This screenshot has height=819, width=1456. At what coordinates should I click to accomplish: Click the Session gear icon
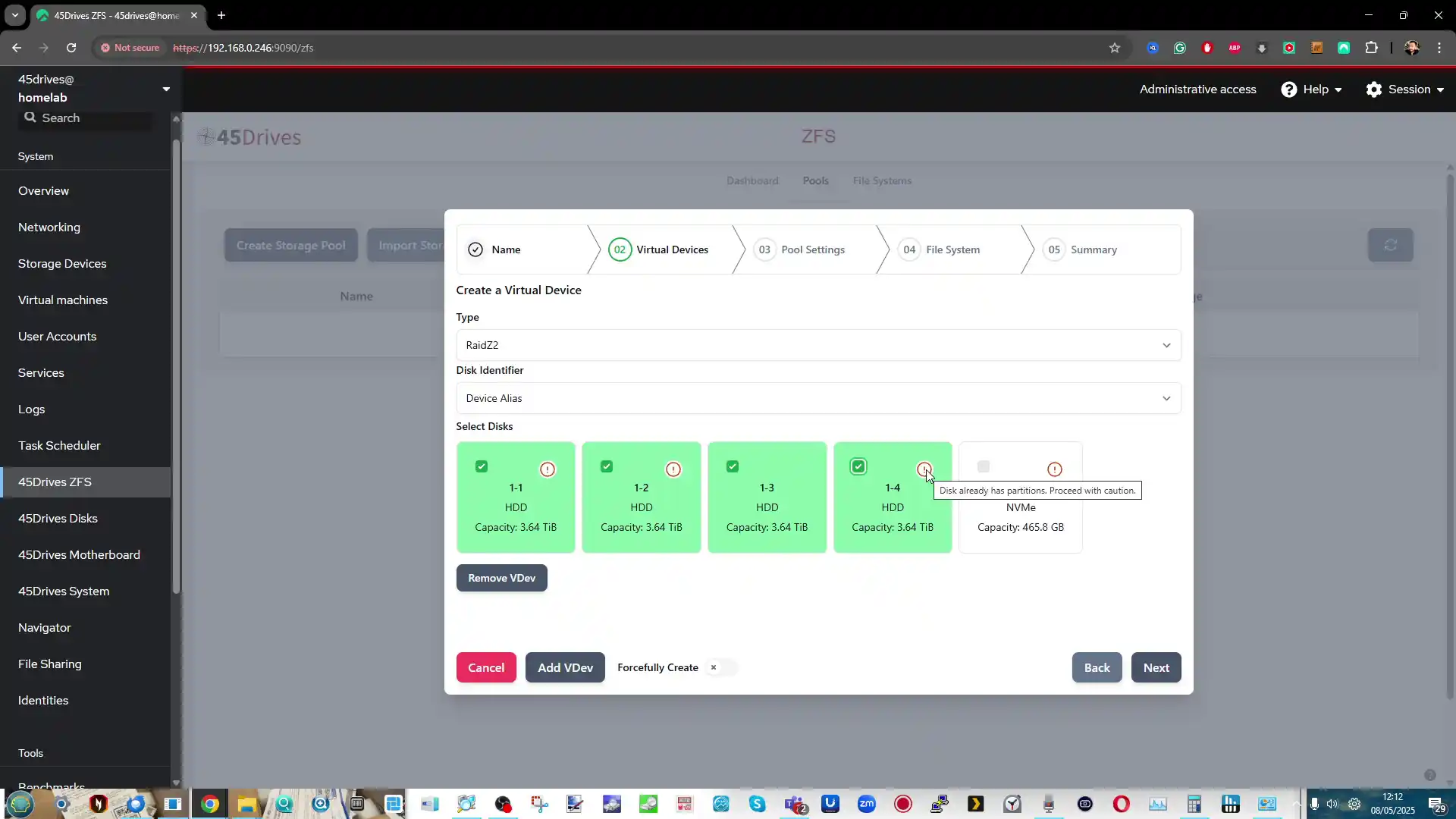[x=1374, y=89]
